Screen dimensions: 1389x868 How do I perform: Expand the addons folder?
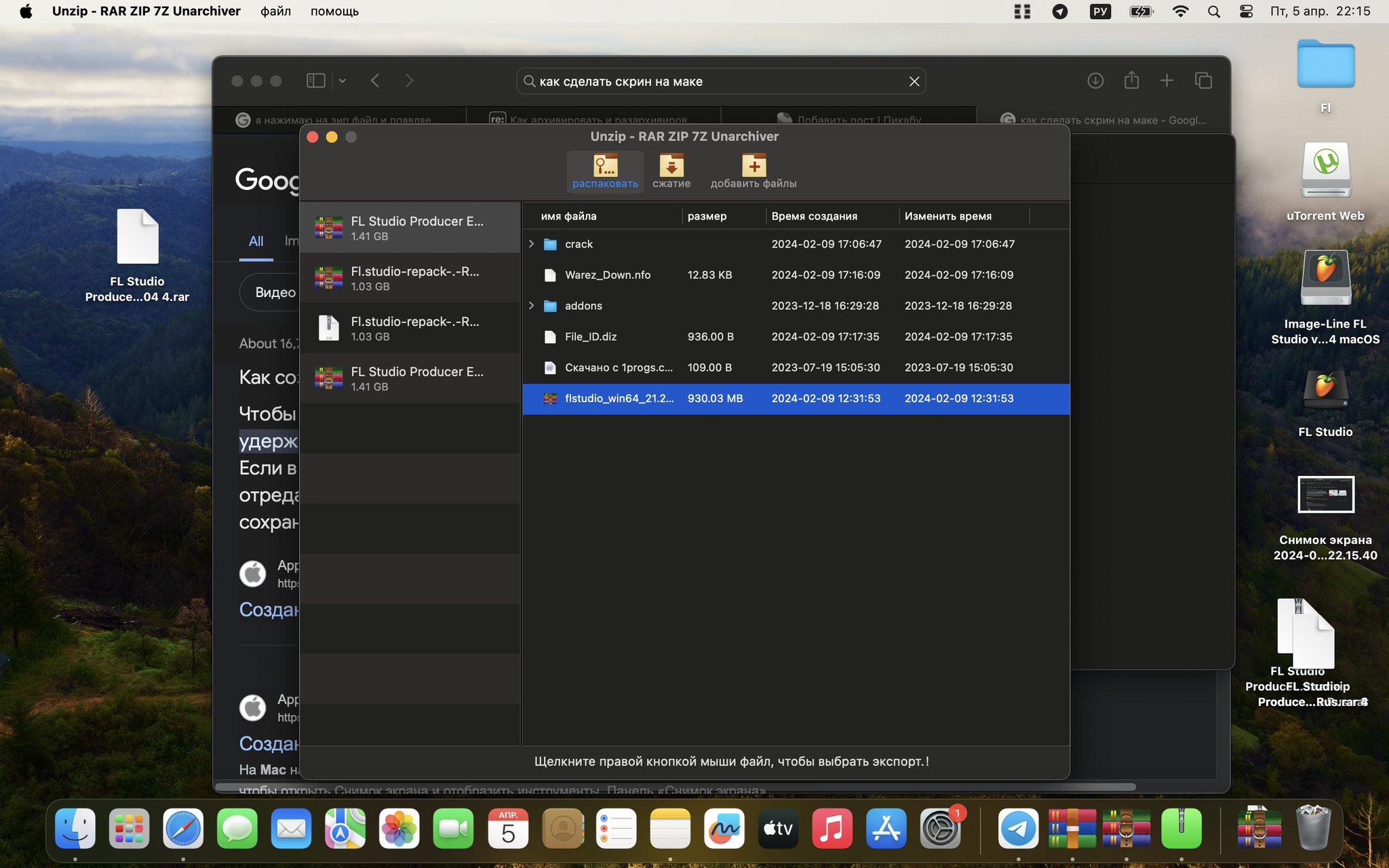pyautogui.click(x=532, y=306)
